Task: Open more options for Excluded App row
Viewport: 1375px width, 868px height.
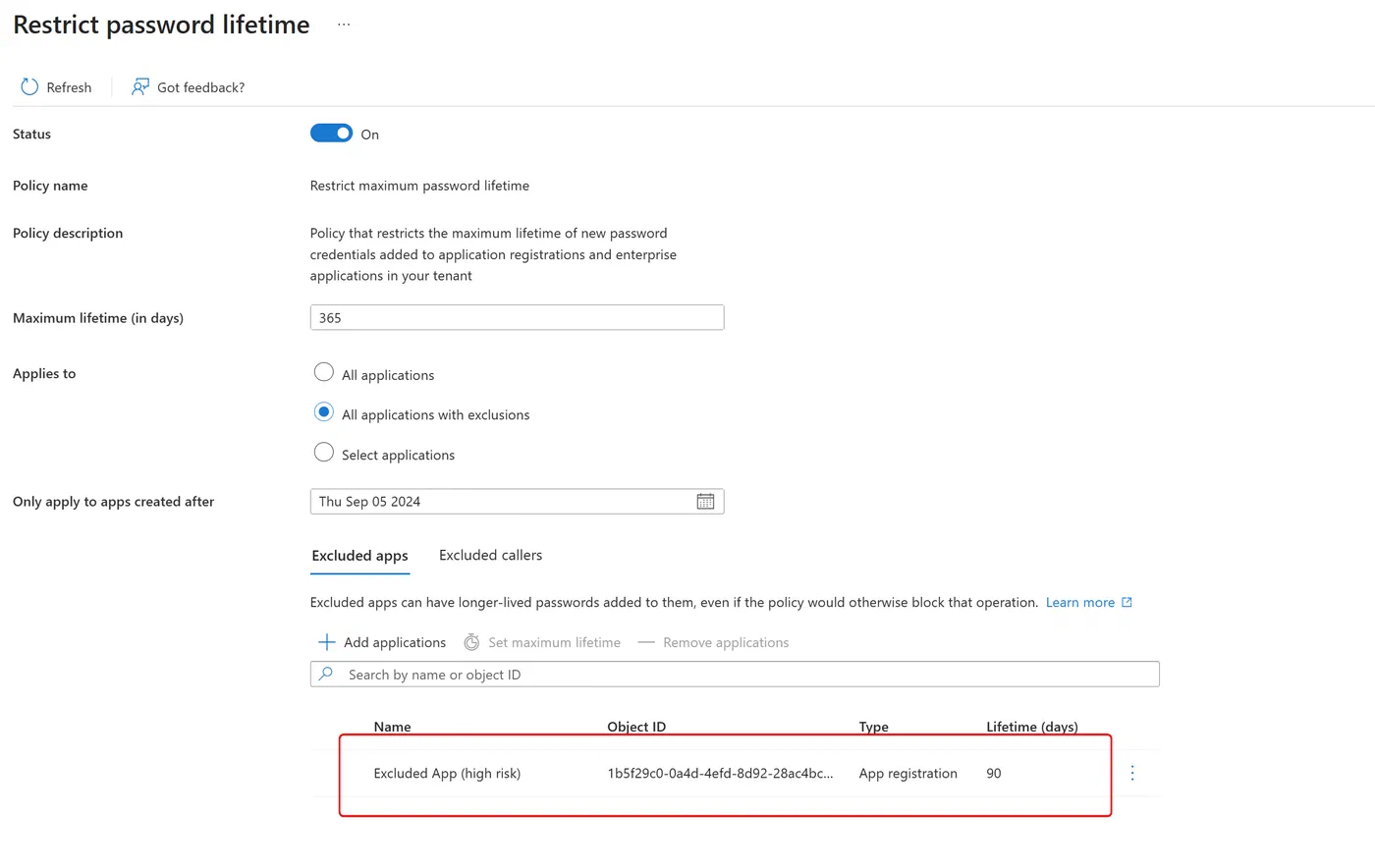Action: coord(1132,774)
